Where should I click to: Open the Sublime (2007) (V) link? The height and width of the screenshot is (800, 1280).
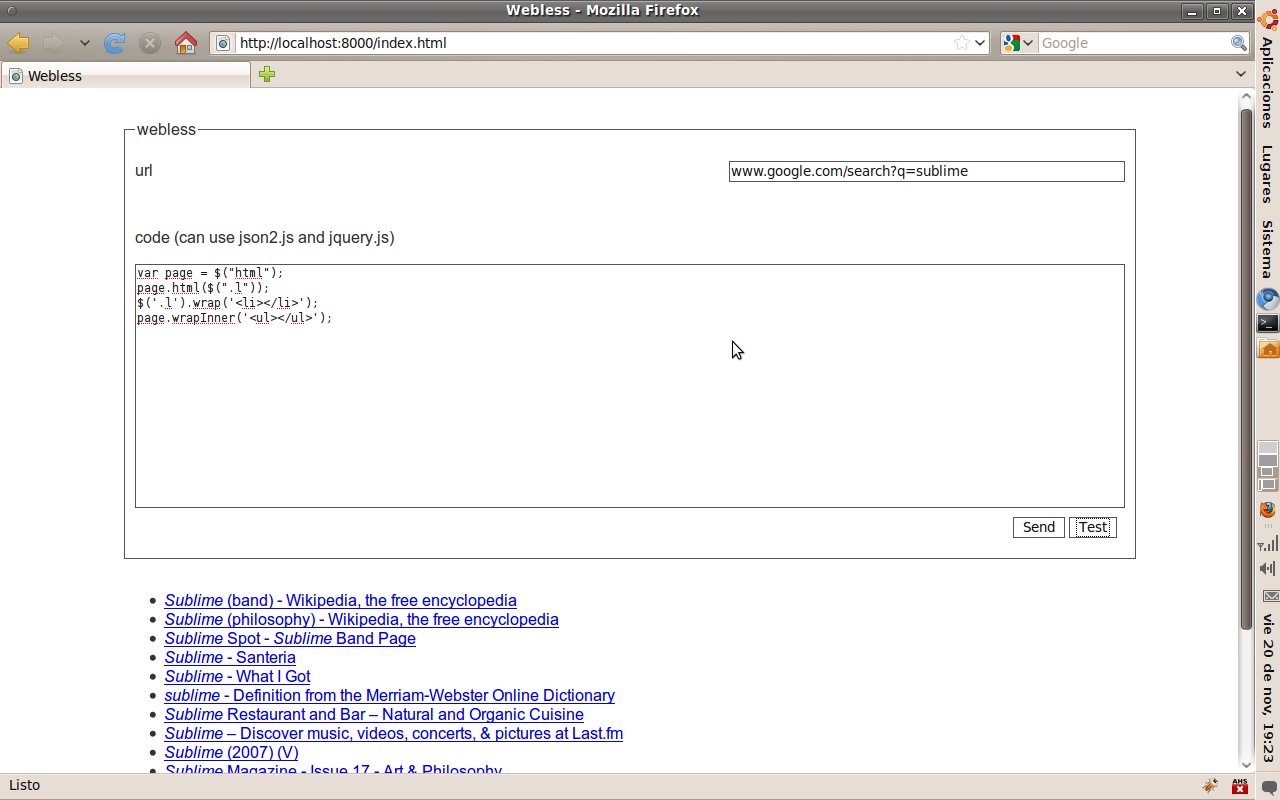point(232,752)
